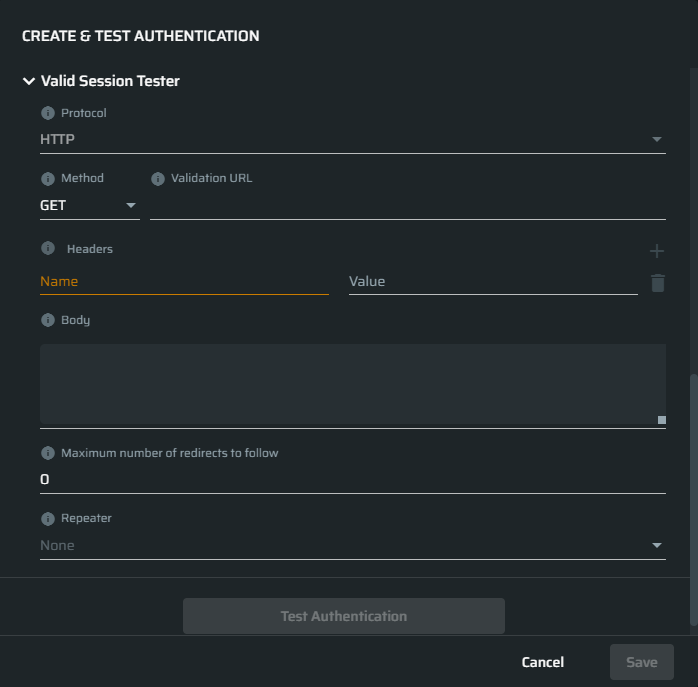Click the Cancel button
This screenshot has width=698, height=687.
[543, 662]
